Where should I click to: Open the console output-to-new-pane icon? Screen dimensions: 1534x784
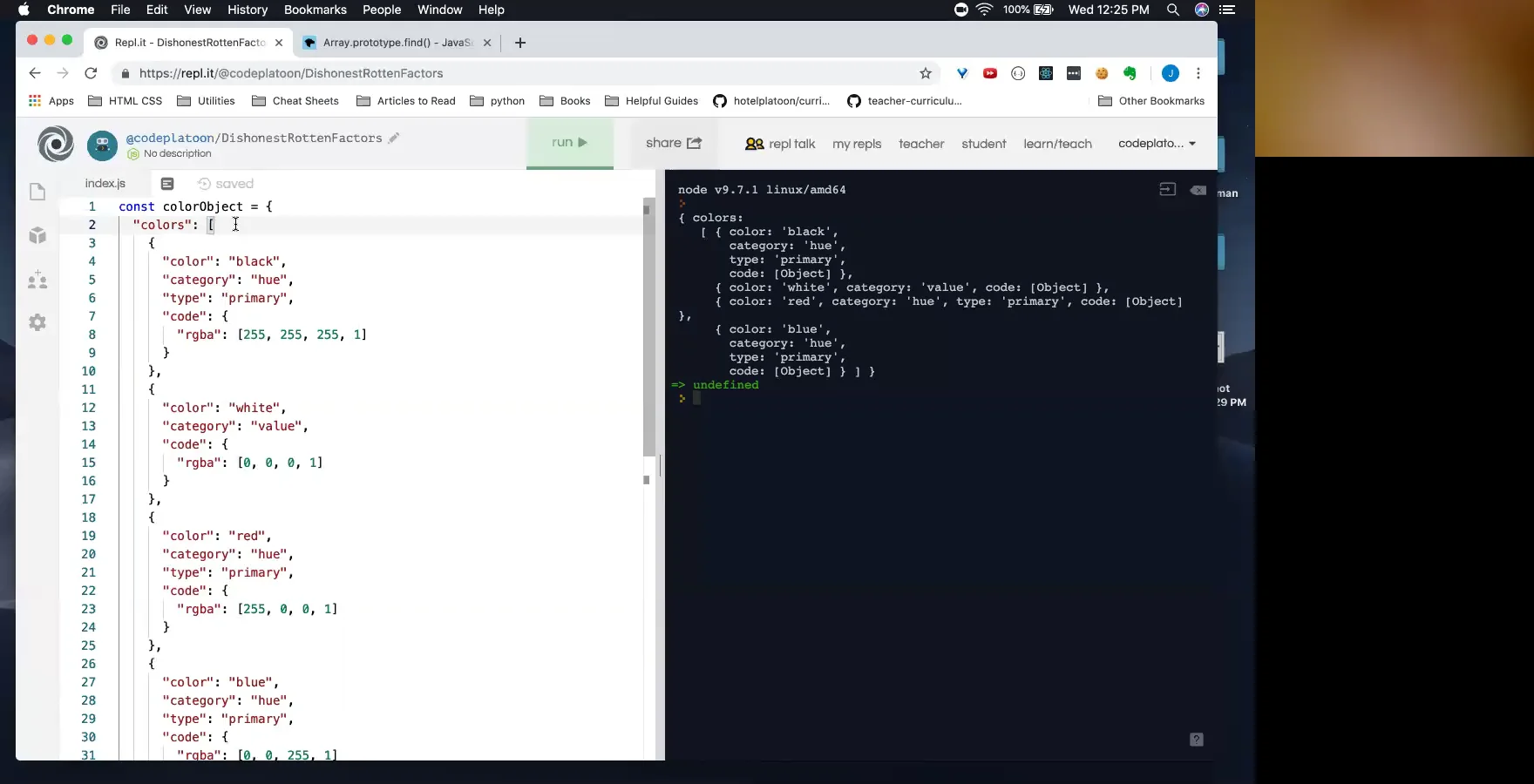[1167, 189]
